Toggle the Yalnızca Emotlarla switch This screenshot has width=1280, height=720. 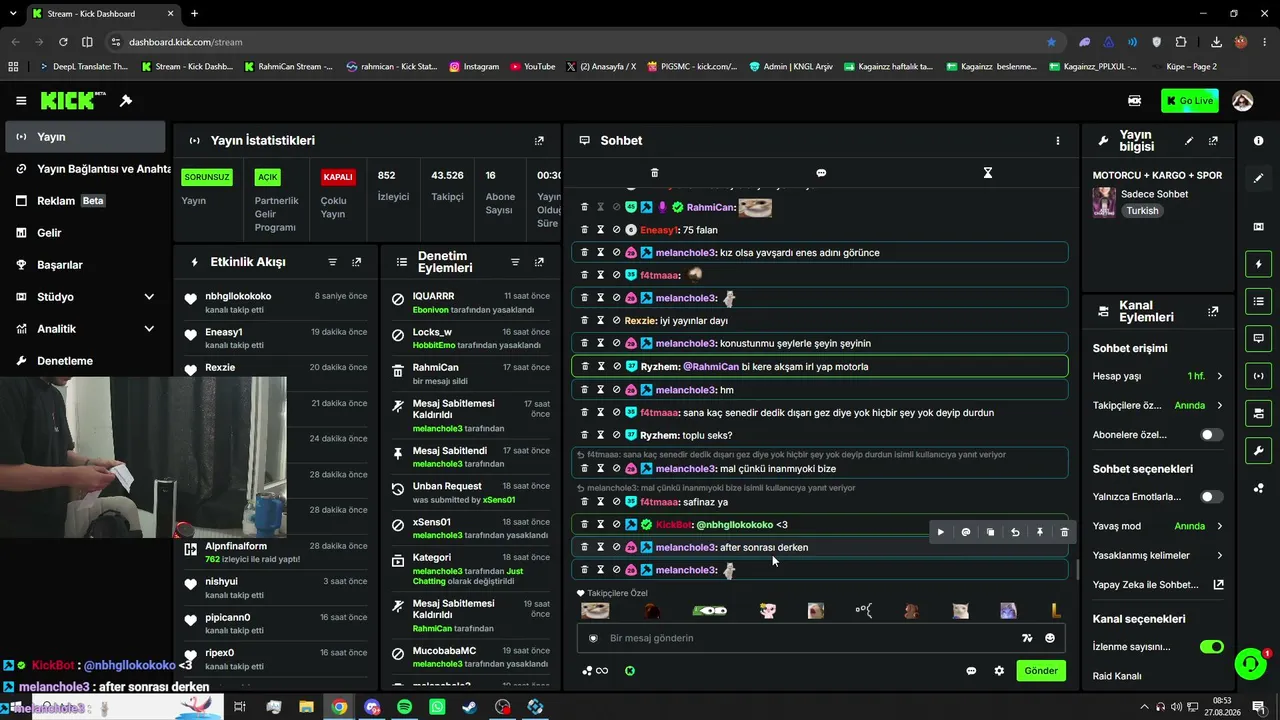(1211, 497)
